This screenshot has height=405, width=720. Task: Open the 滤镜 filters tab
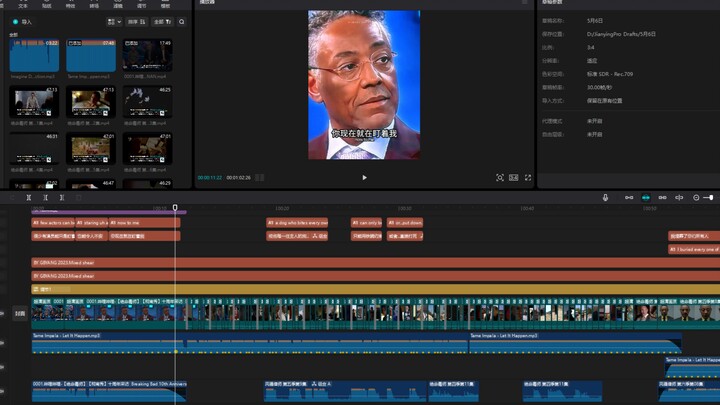(x=118, y=4)
